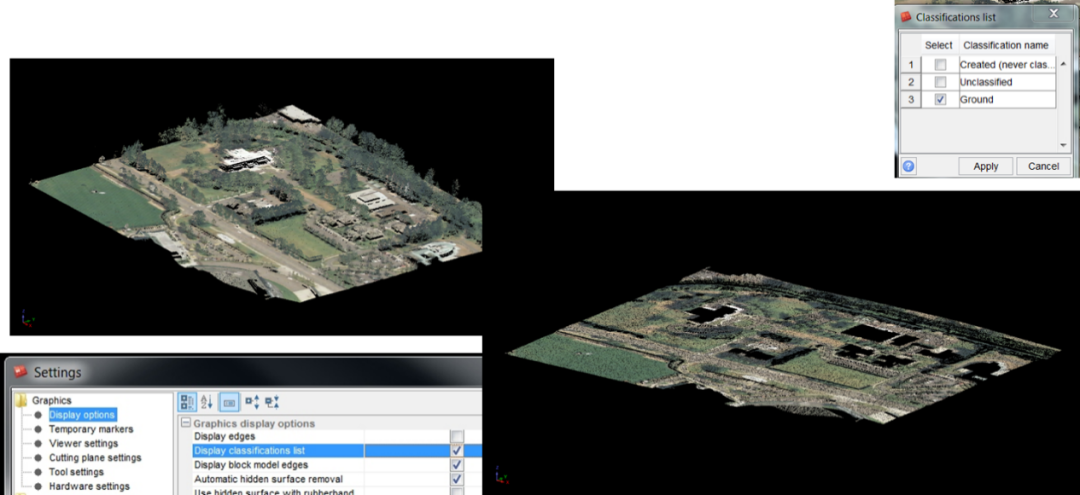Close the Classifications list dialog

(x=1054, y=14)
